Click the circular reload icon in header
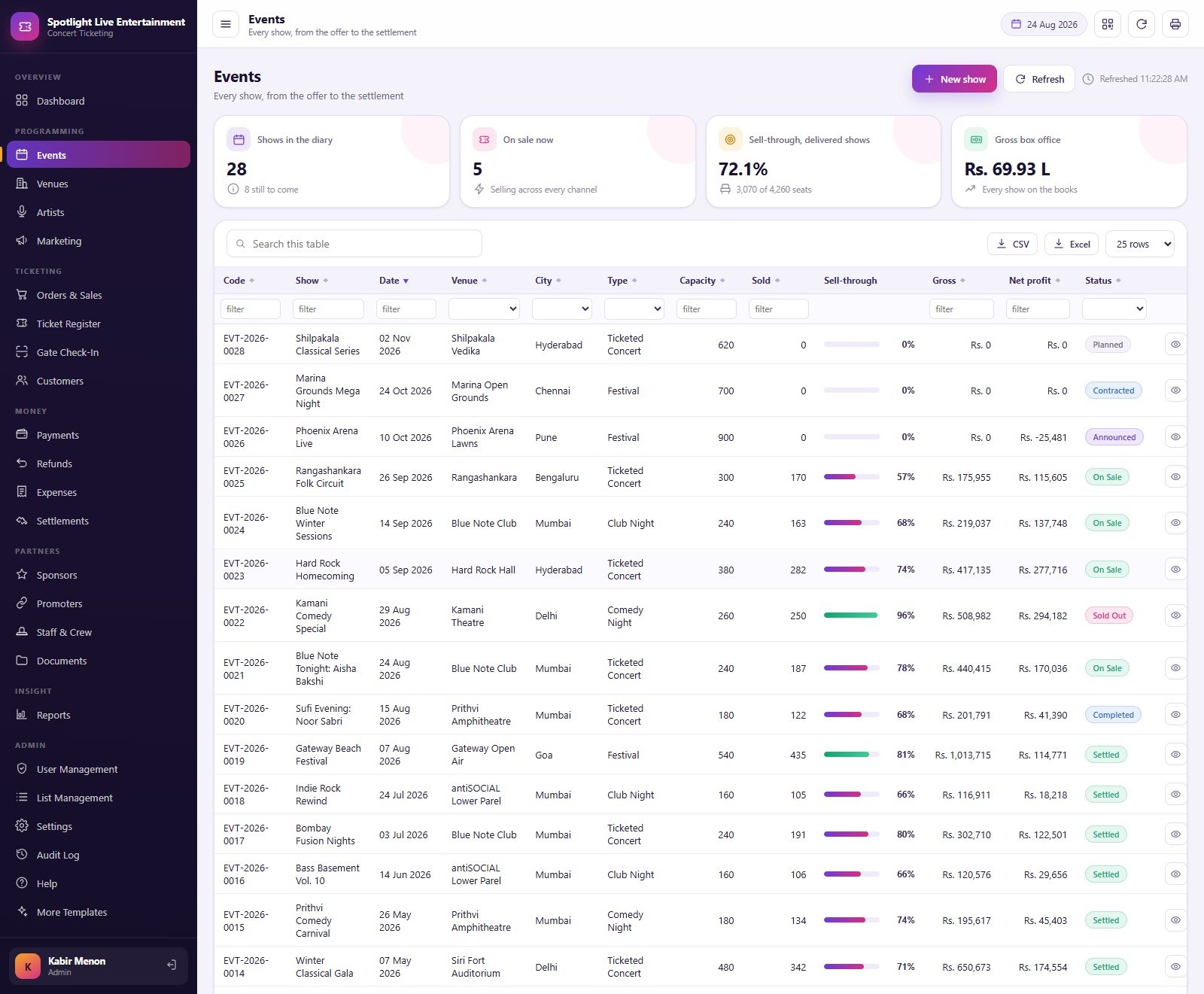The height and width of the screenshot is (994, 1204). tap(1142, 24)
